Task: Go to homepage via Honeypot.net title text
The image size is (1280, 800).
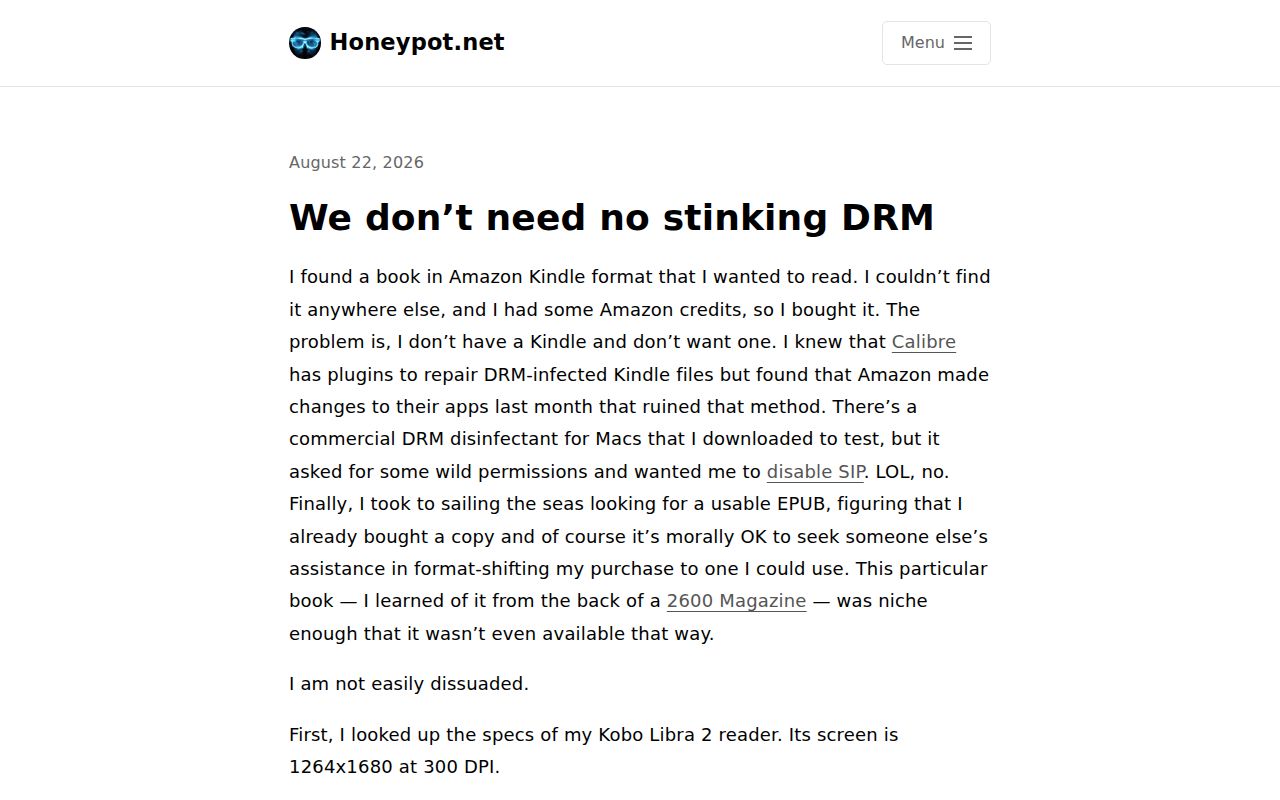Action: click(x=417, y=42)
